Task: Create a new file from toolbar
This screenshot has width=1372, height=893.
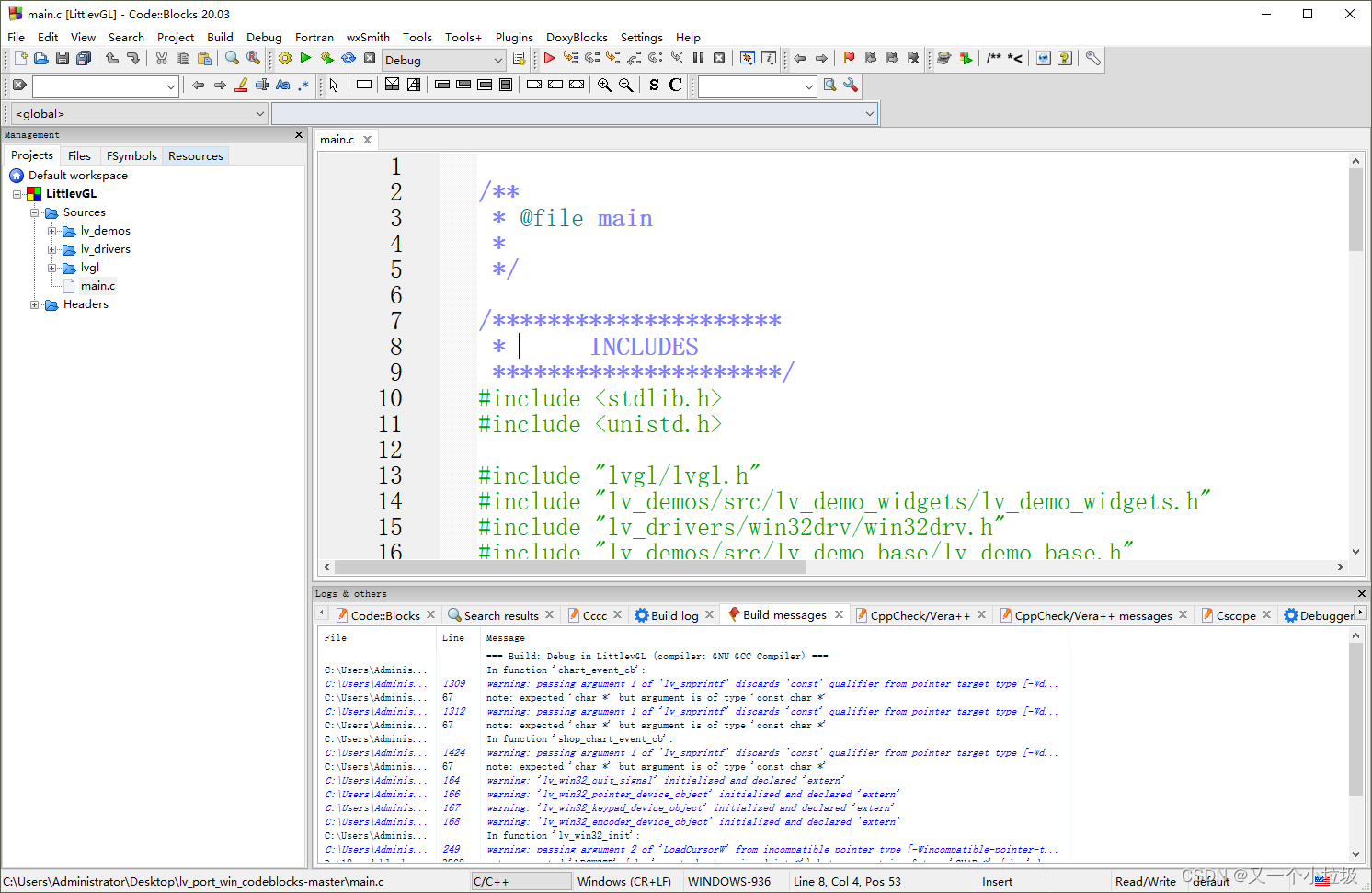Action: (20, 59)
